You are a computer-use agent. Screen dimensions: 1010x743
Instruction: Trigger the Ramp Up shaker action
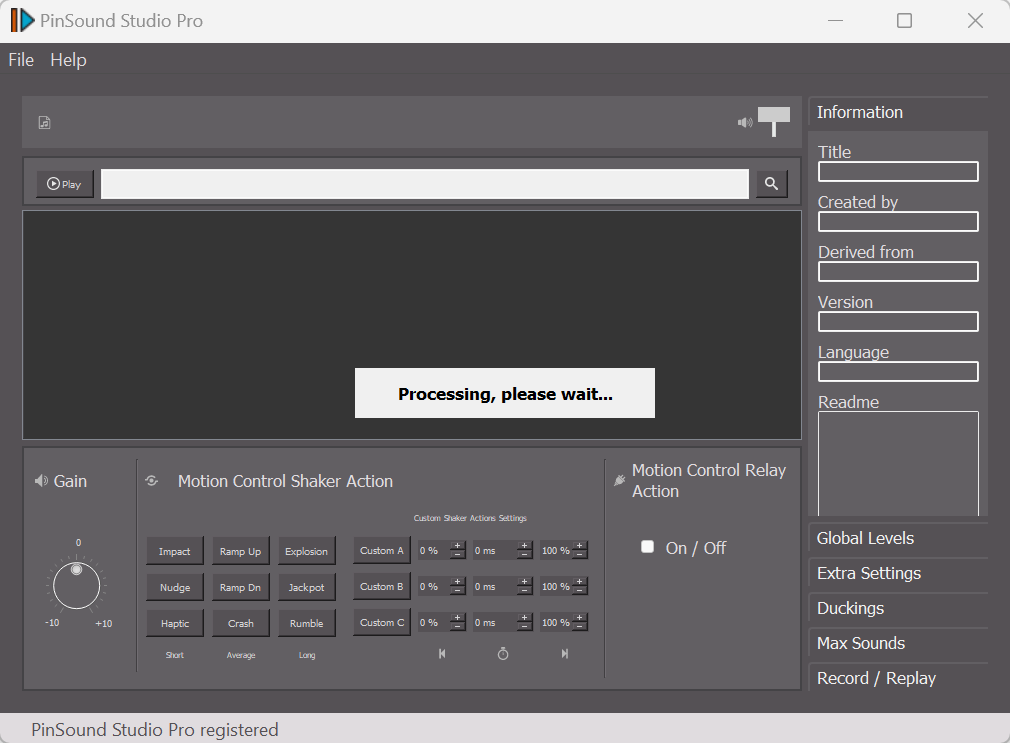[240, 551]
